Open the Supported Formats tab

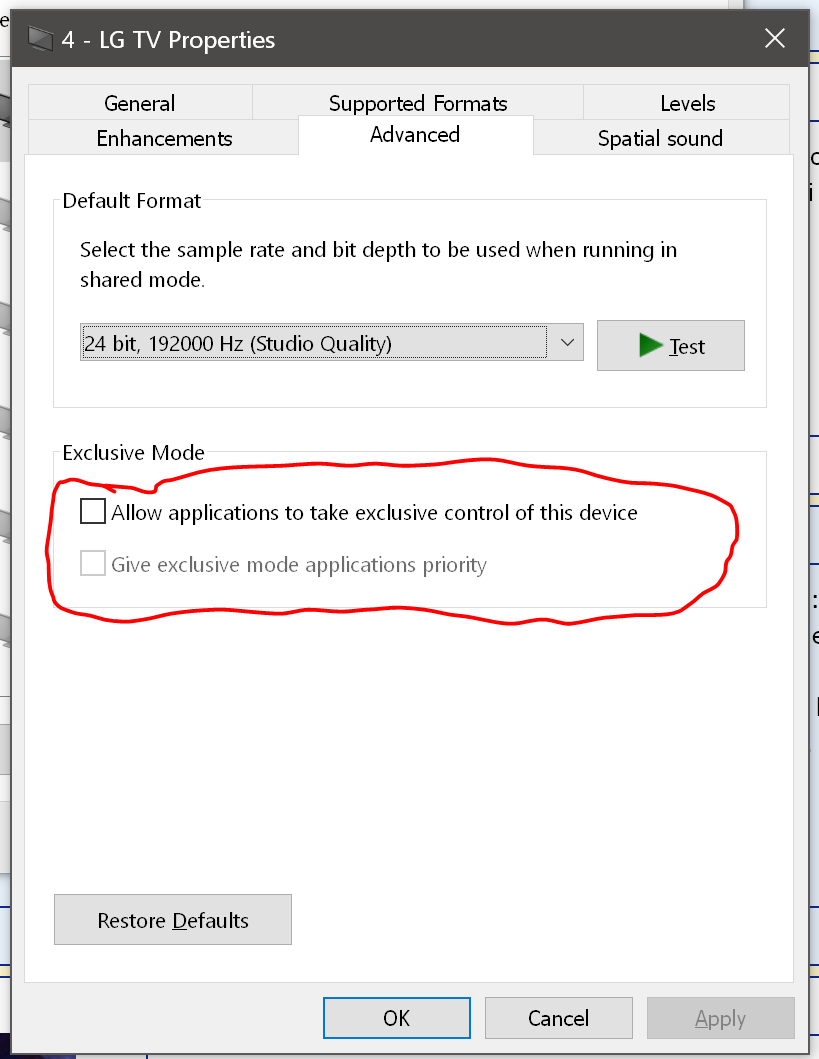tap(417, 103)
